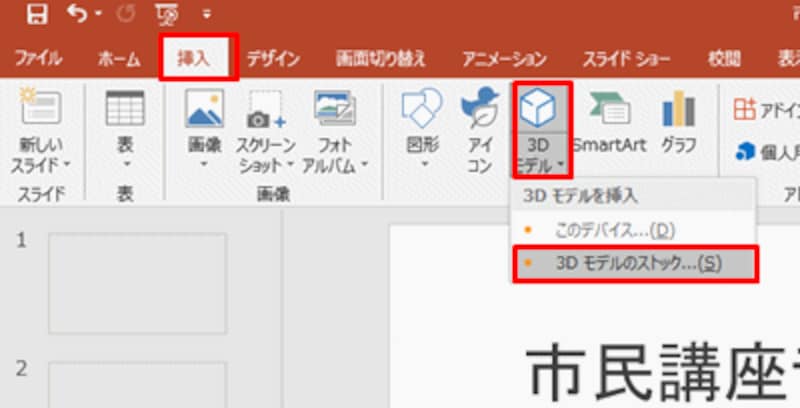Click the スクリーンショット camera icon
The height and width of the screenshot is (408, 800).
pyautogui.click(x=266, y=109)
